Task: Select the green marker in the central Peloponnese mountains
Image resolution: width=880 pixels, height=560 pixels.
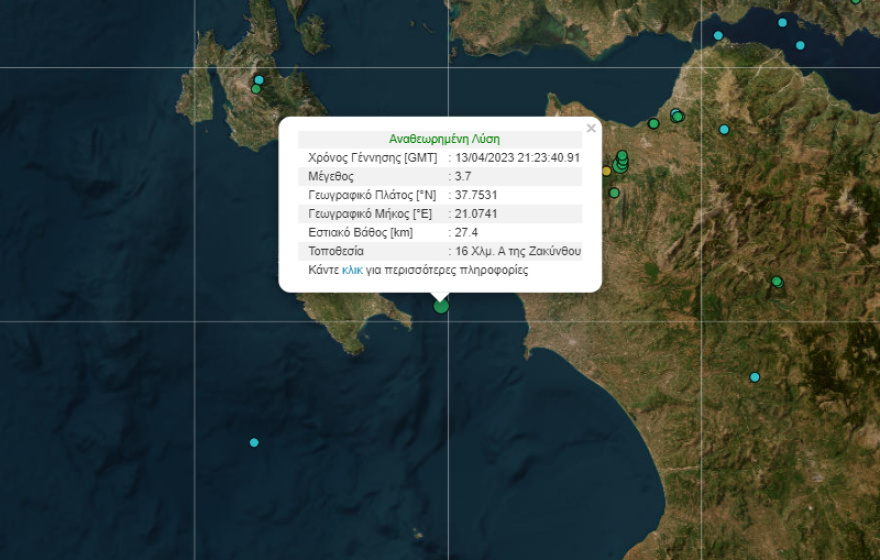Action: (x=777, y=281)
